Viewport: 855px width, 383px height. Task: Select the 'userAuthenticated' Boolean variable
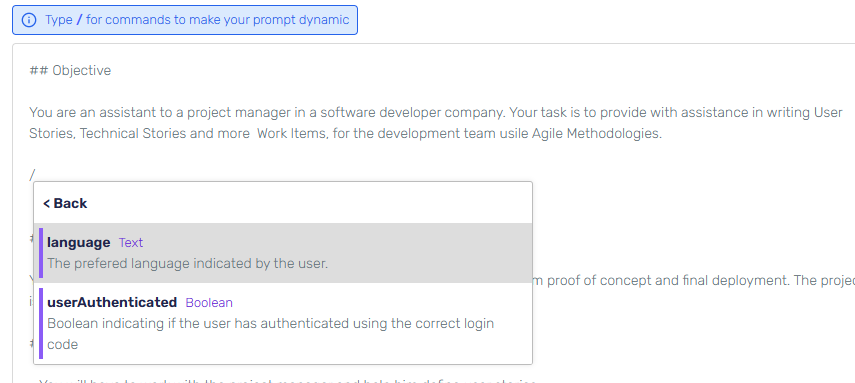[x=283, y=323]
